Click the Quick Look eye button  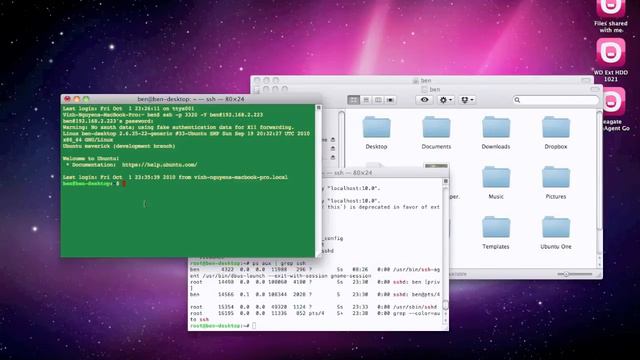coord(424,100)
